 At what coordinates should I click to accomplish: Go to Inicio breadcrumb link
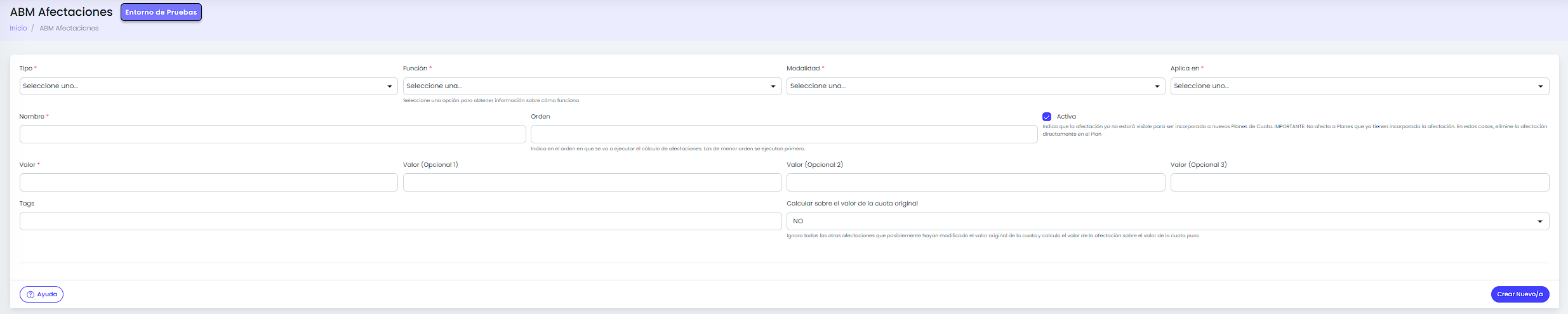point(18,29)
